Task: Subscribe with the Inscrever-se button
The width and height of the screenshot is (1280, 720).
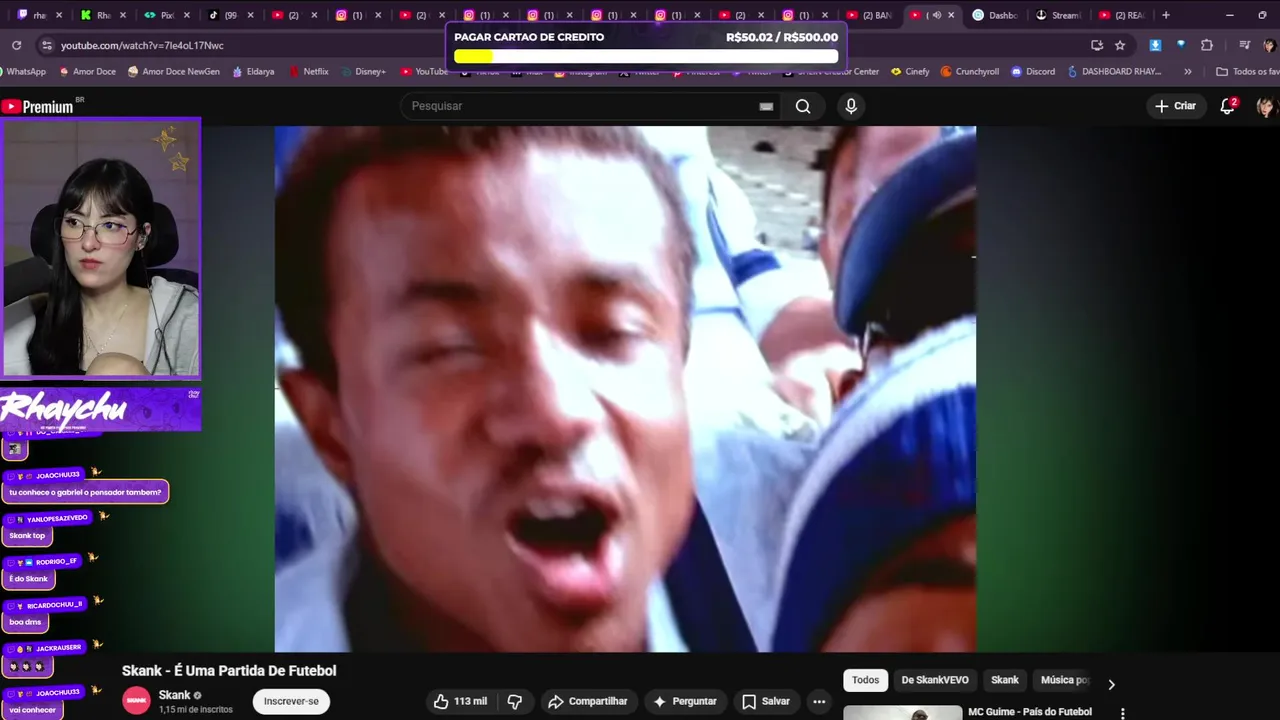Action: [291, 701]
